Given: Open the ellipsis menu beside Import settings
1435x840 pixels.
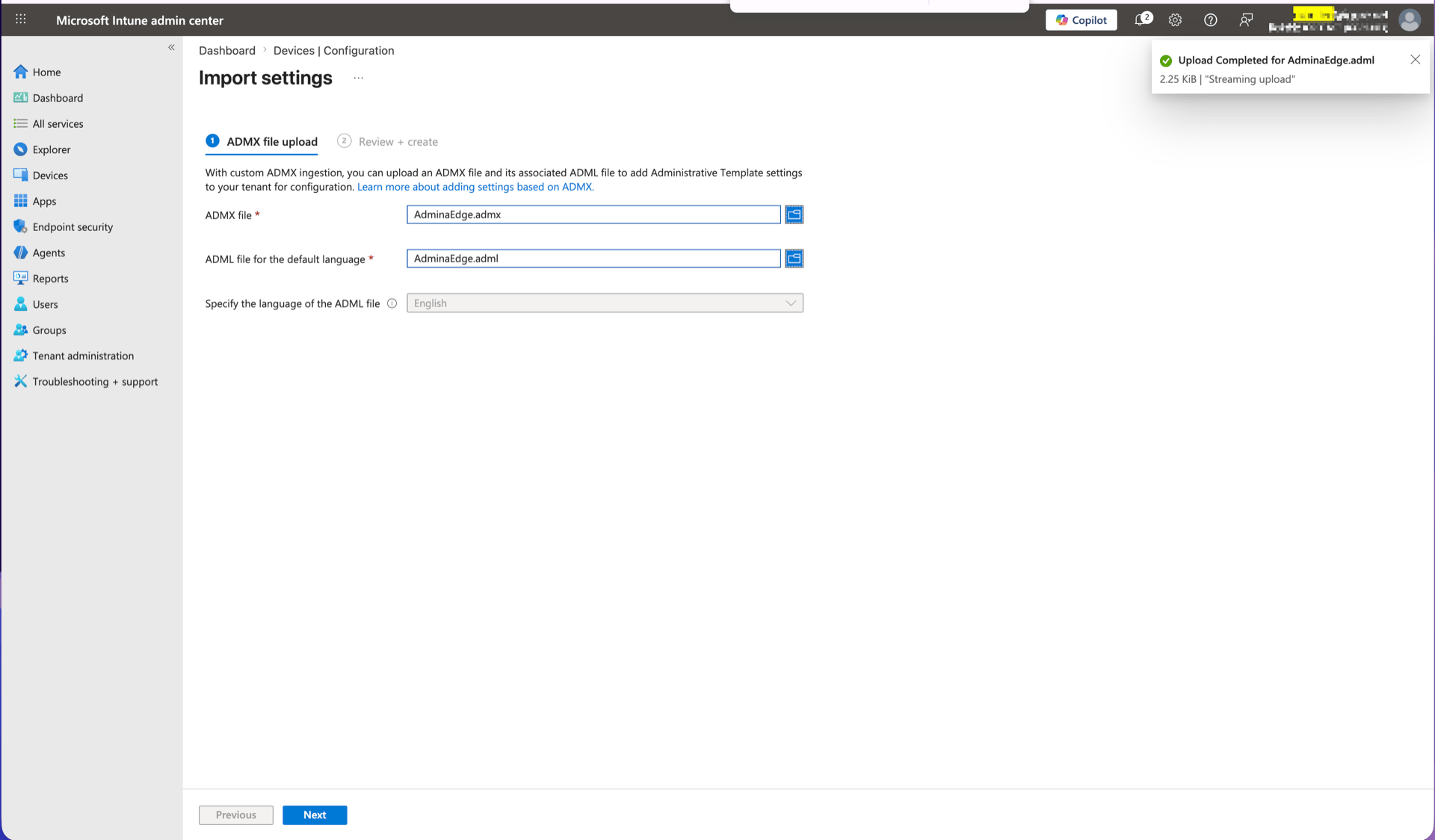Looking at the screenshot, I should click(x=358, y=78).
